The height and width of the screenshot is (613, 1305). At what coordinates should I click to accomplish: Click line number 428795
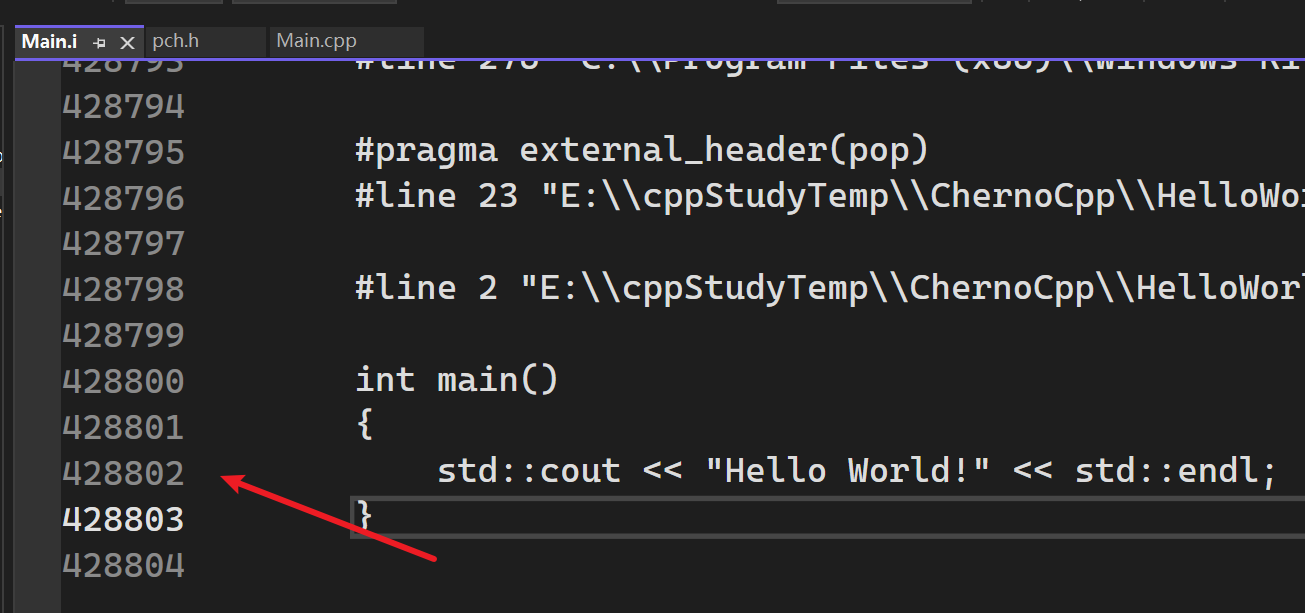123,152
